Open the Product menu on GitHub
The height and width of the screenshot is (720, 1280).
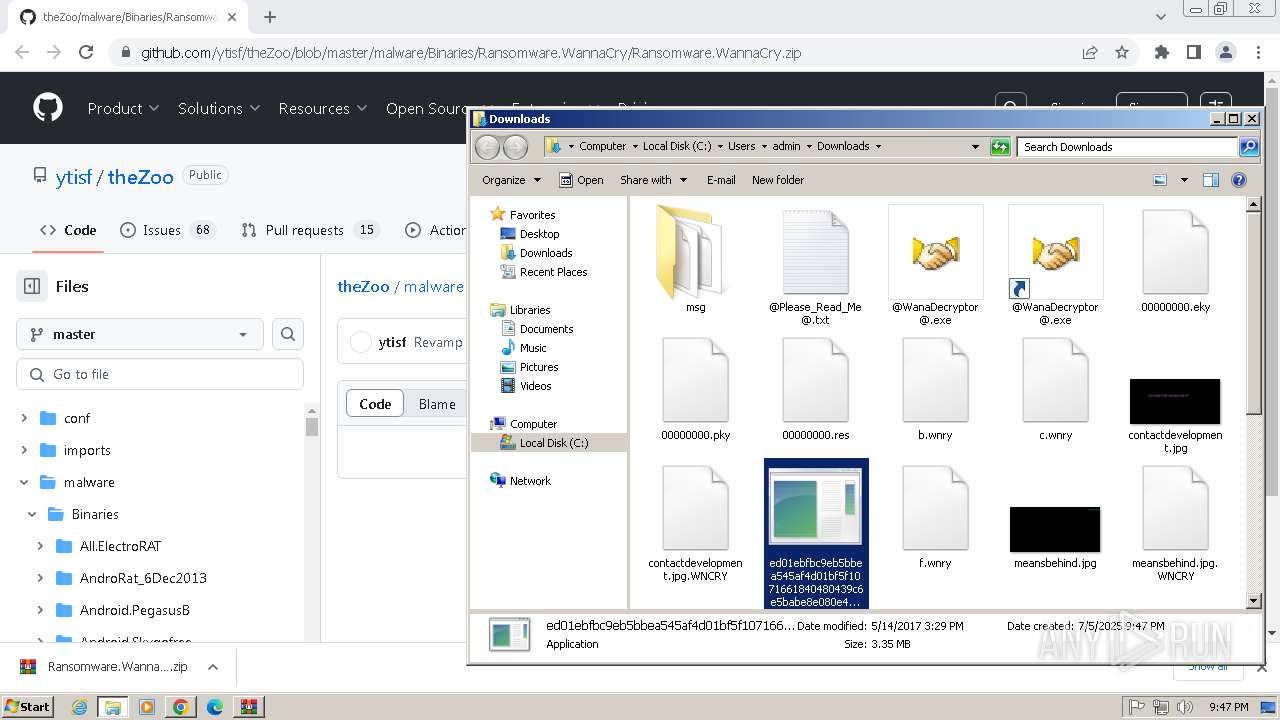pos(123,108)
